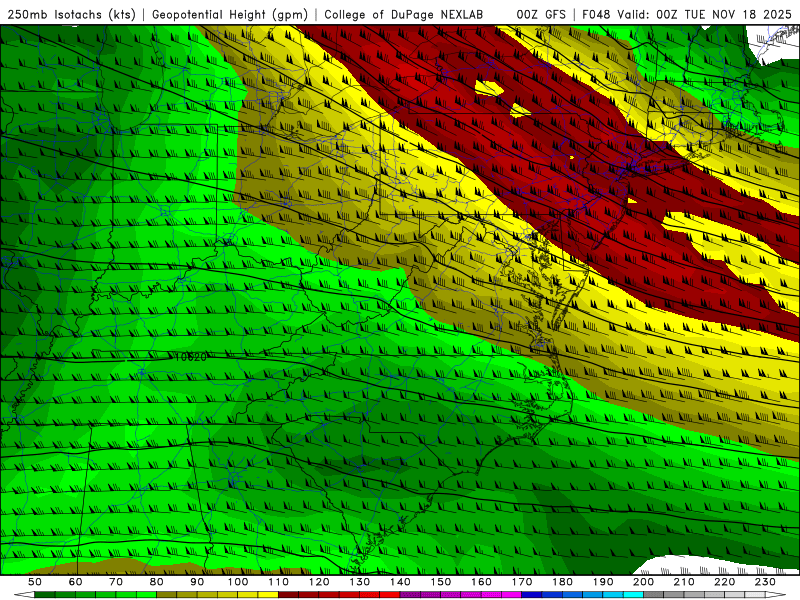Click the dark green color bar swatch below 50
This screenshot has width=800, height=600.
(x=45, y=595)
